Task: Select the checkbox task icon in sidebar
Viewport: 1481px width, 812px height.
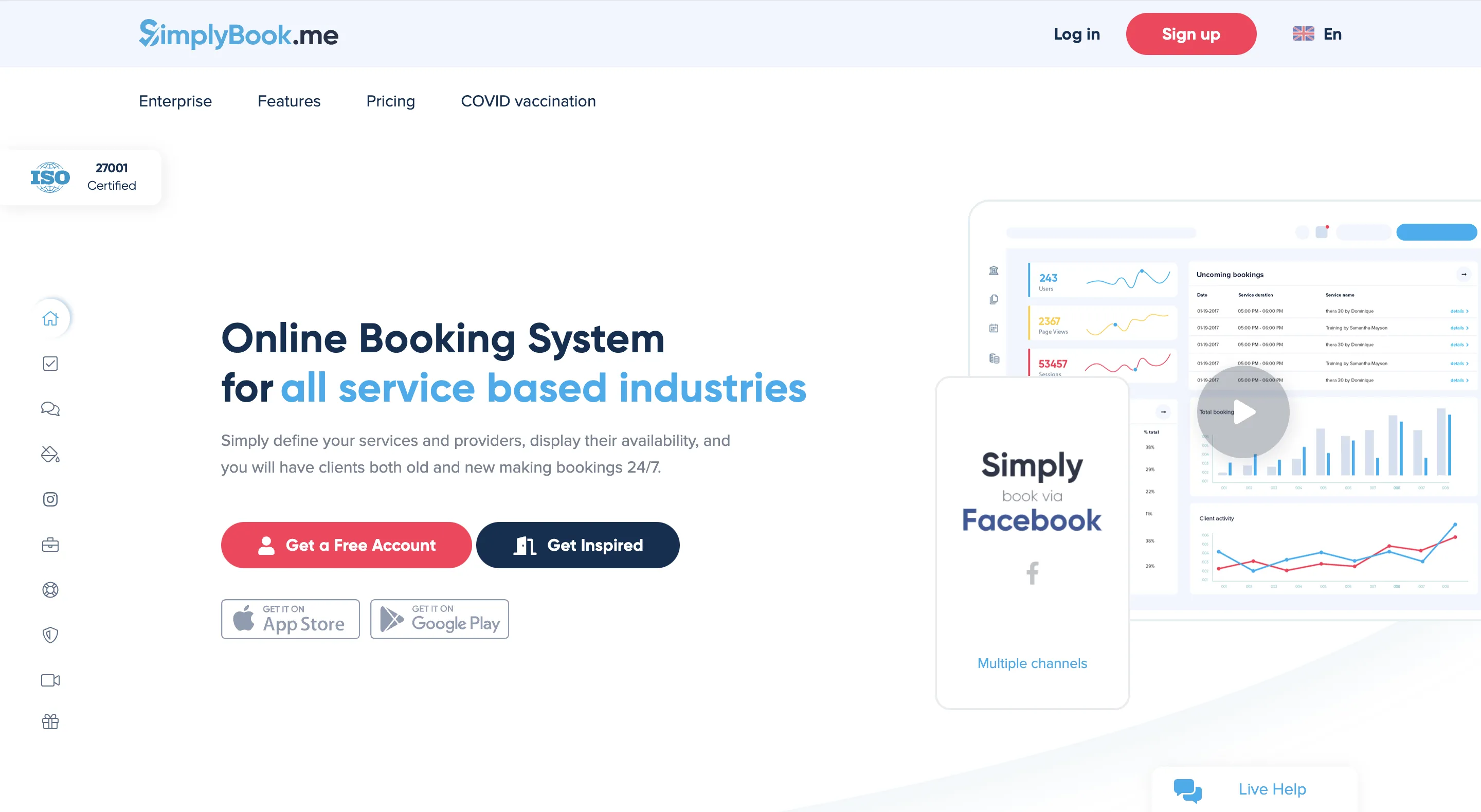Action: pos(50,364)
